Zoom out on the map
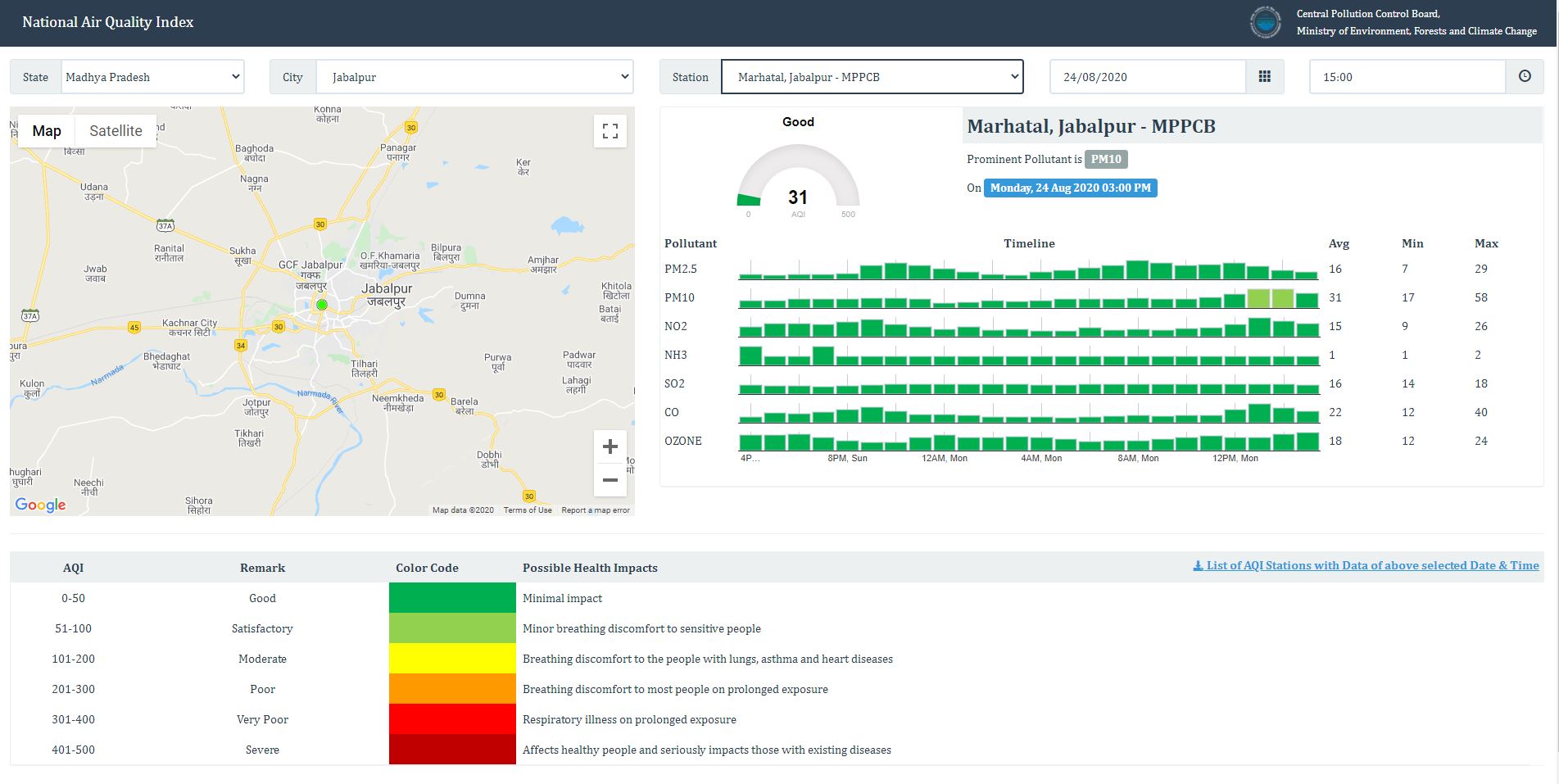 (610, 480)
